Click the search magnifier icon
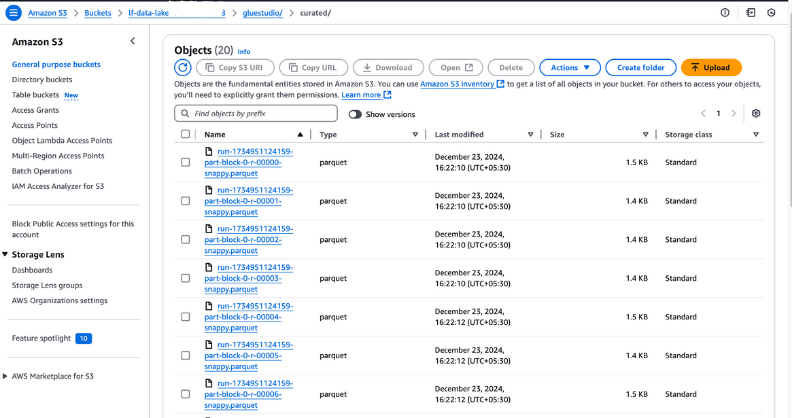This screenshot has width=792, height=418. pyautogui.click(x=185, y=114)
